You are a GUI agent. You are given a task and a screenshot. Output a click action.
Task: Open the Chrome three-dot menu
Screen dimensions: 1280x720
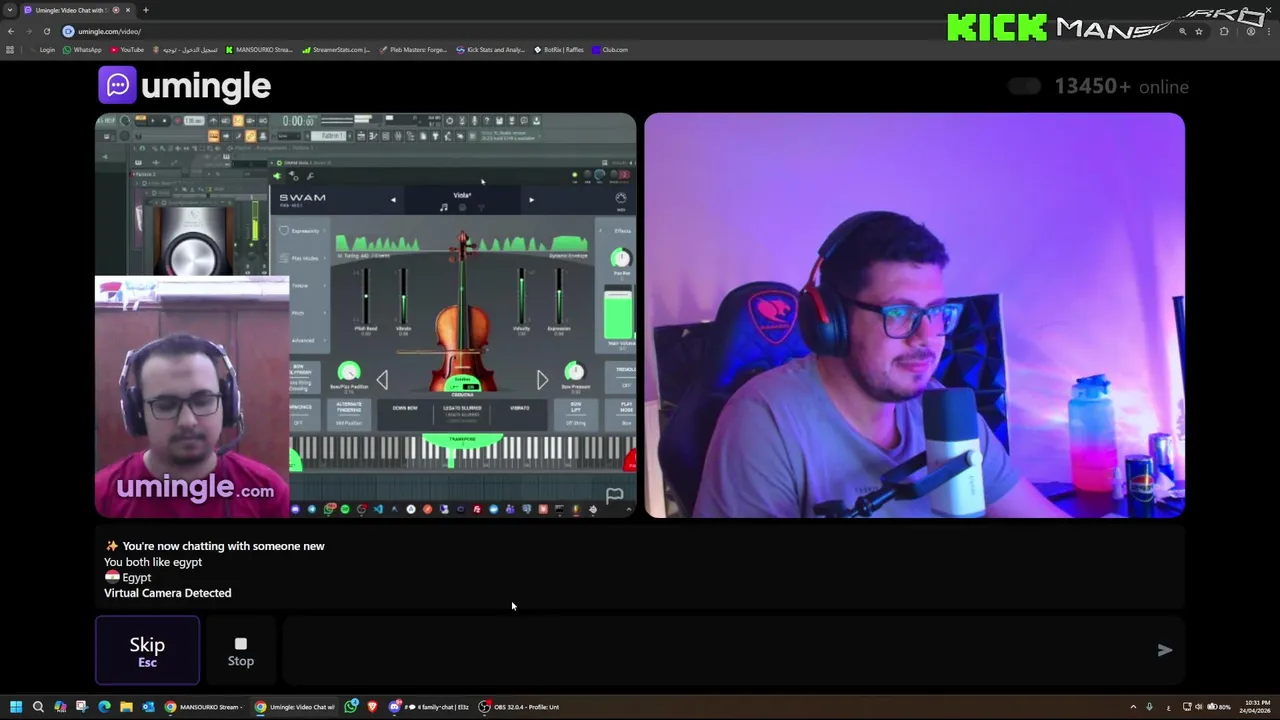[x=1269, y=31]
